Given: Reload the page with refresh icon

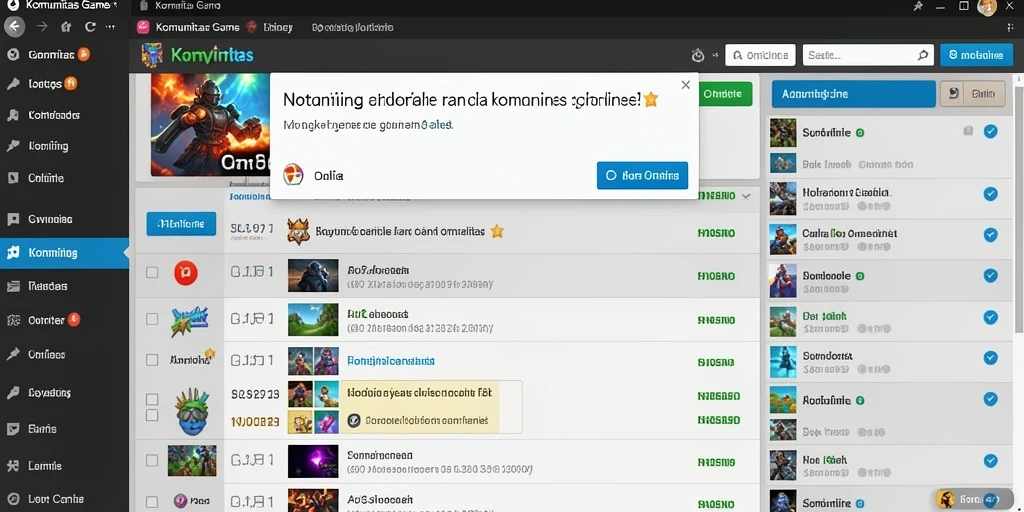Looking at the screenshot, I should [x=90, y=27].
